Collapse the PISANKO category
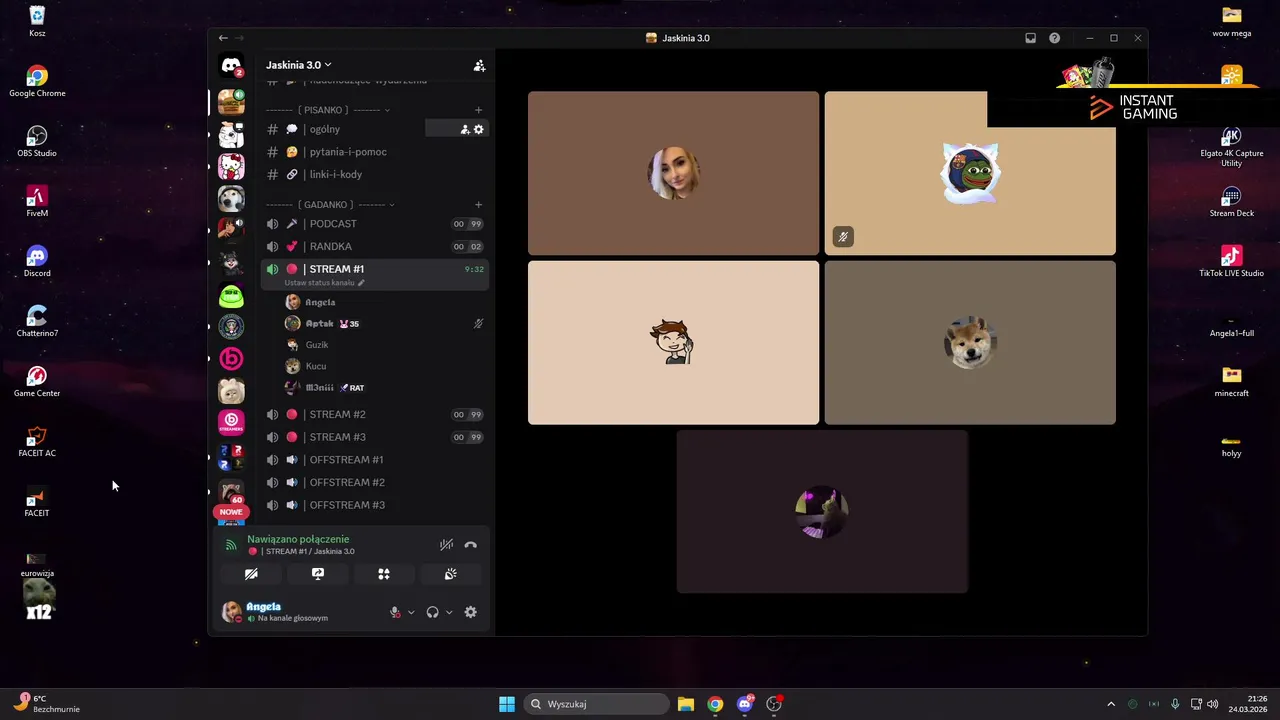 pyautogui.click(x=328, y=110)
